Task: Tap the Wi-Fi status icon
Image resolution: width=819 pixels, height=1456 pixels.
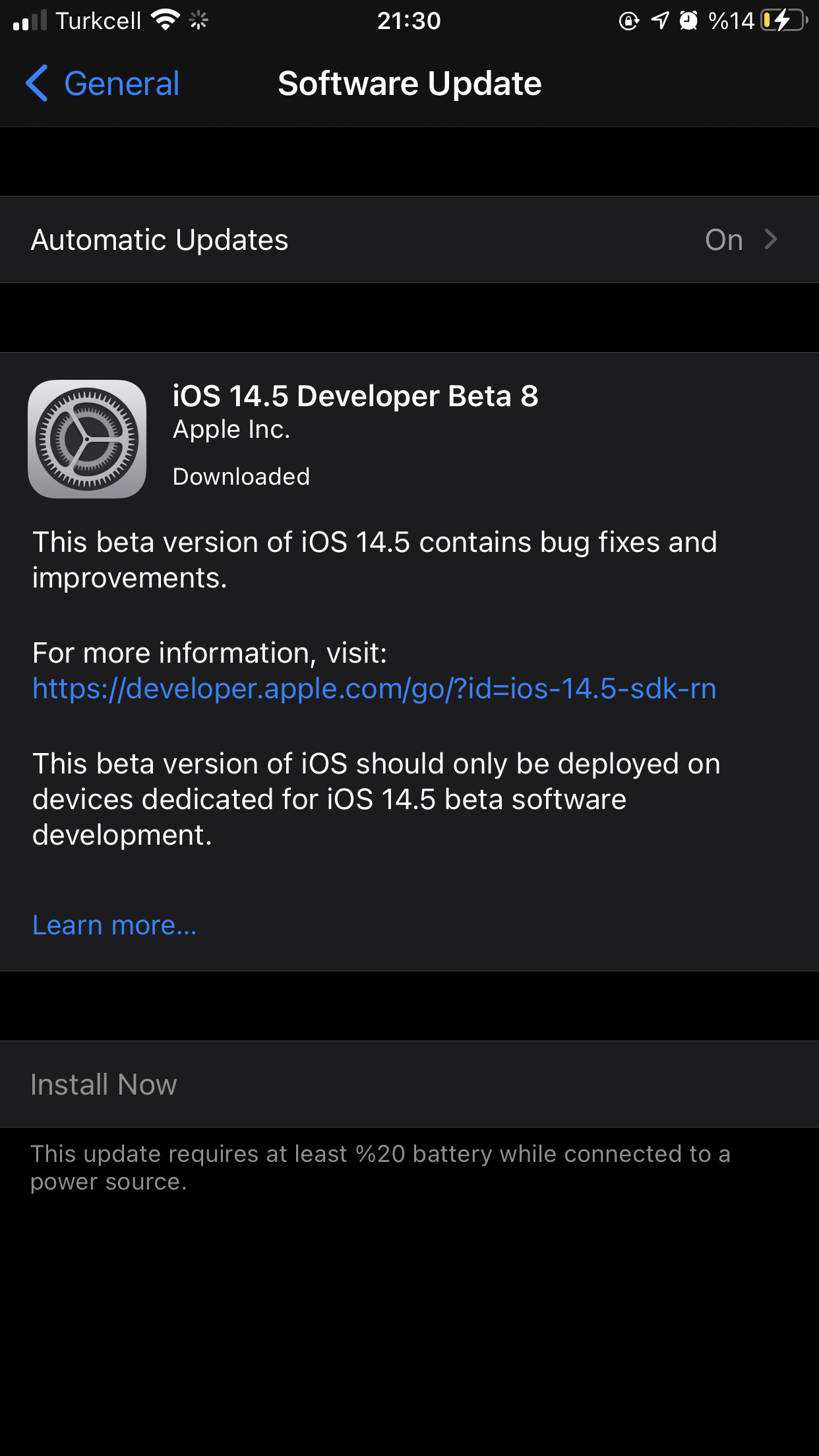Action: coord(165,20)
